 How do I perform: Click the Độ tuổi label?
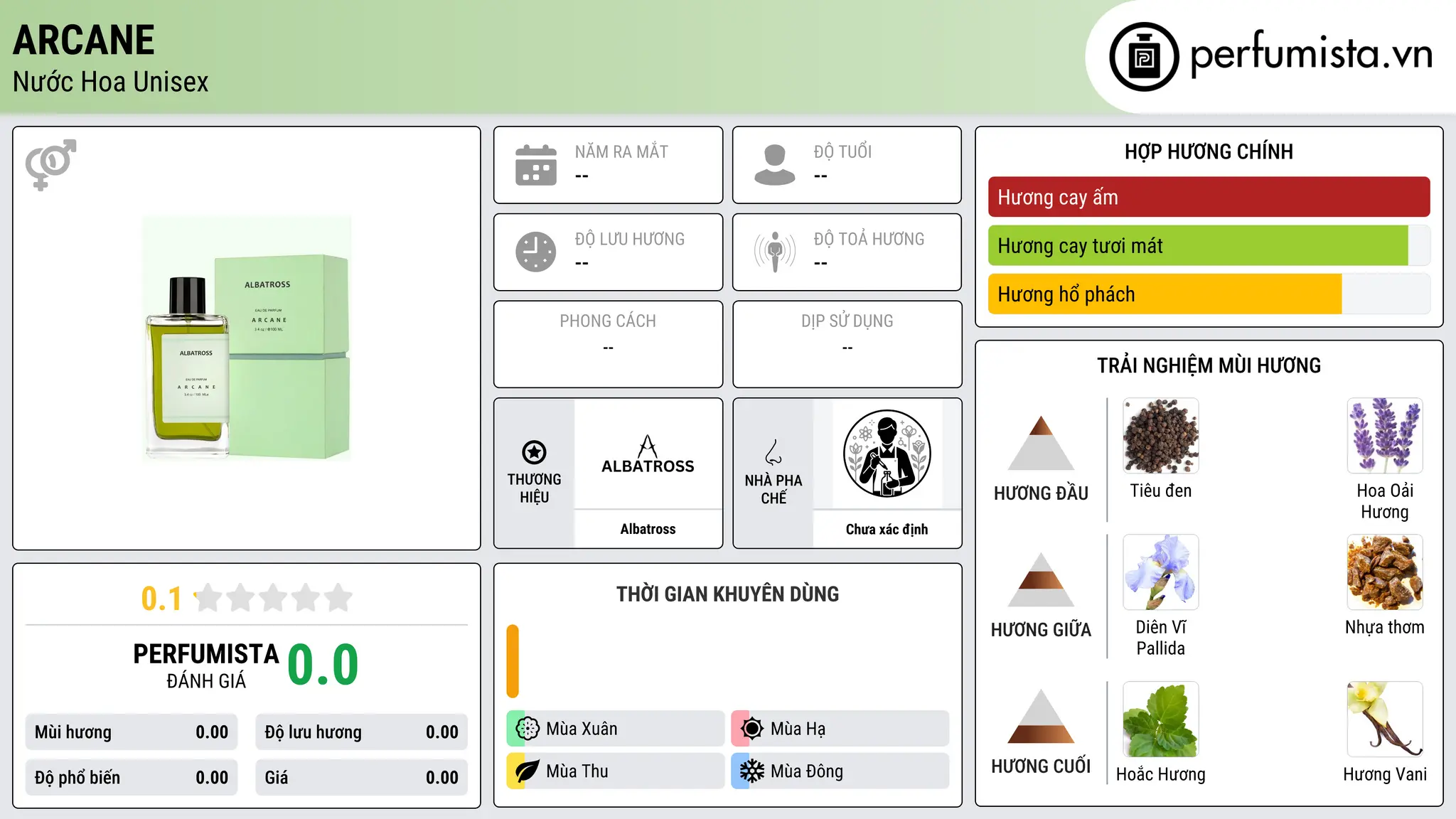(842, 152)
